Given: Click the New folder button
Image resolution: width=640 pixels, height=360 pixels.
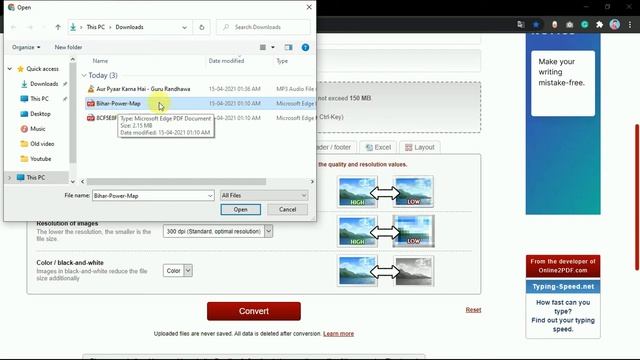Looking at the screenshot, I should click(68, 47).
